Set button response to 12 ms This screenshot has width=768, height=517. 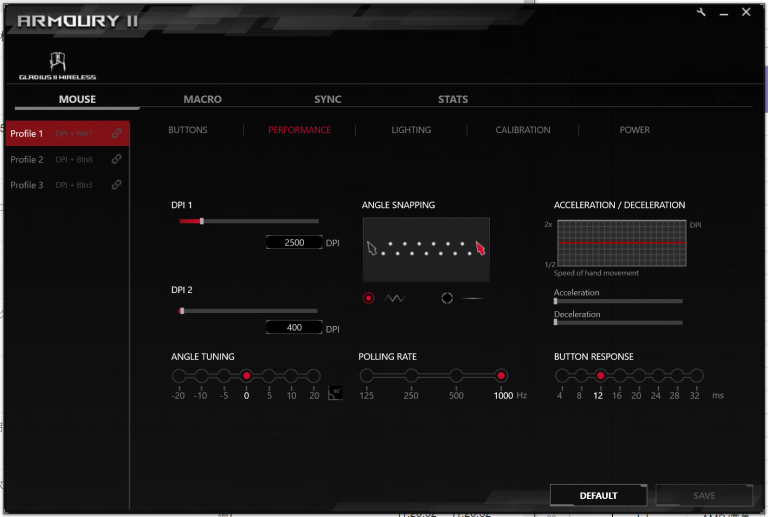coord(600,376)
